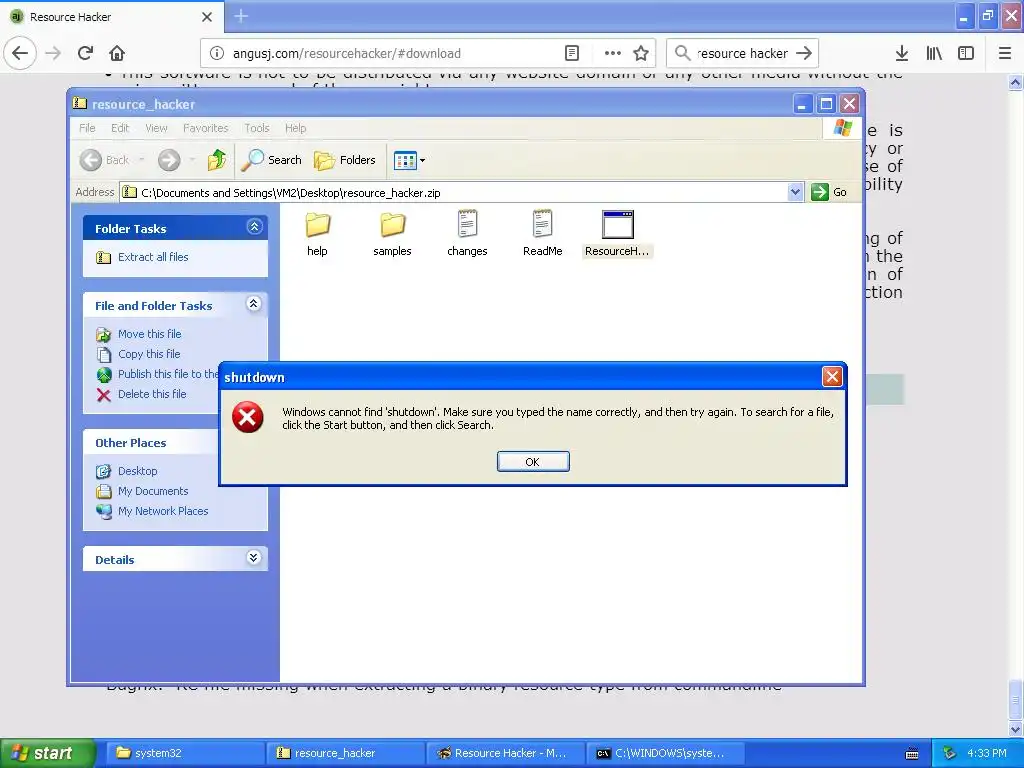Bookmark this page with the star

tap(641, 54)
